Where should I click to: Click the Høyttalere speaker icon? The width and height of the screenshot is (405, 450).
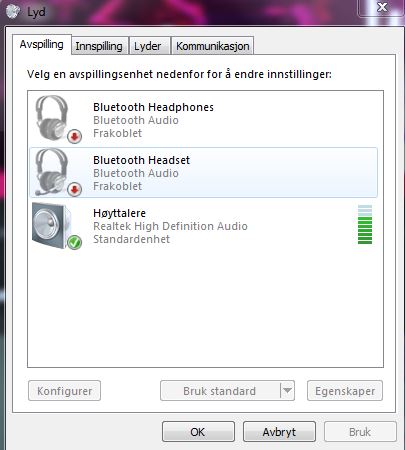click(52, 225)
